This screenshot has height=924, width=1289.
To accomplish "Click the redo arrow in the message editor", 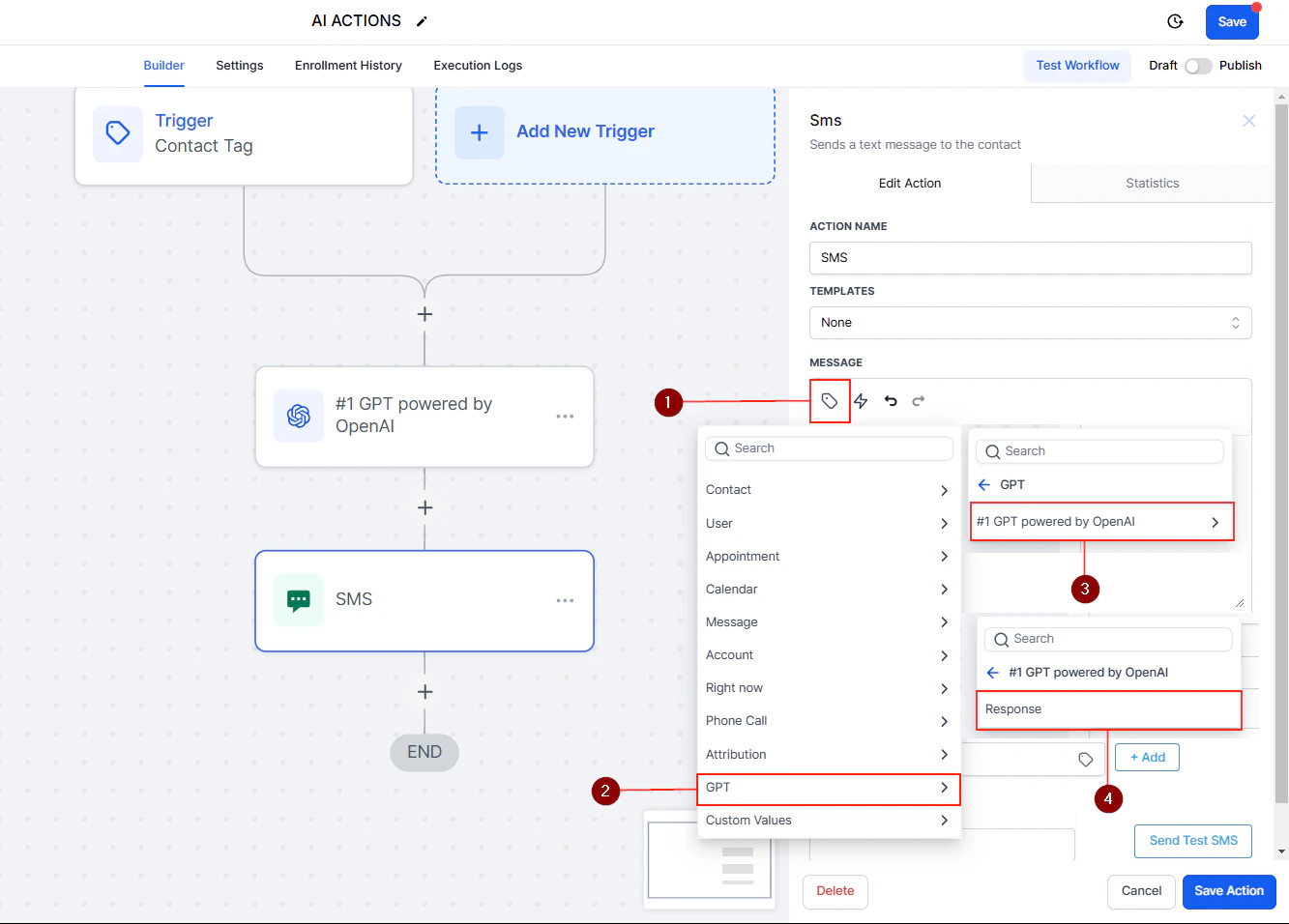I will pyautogui.click(x=917, y=400).
